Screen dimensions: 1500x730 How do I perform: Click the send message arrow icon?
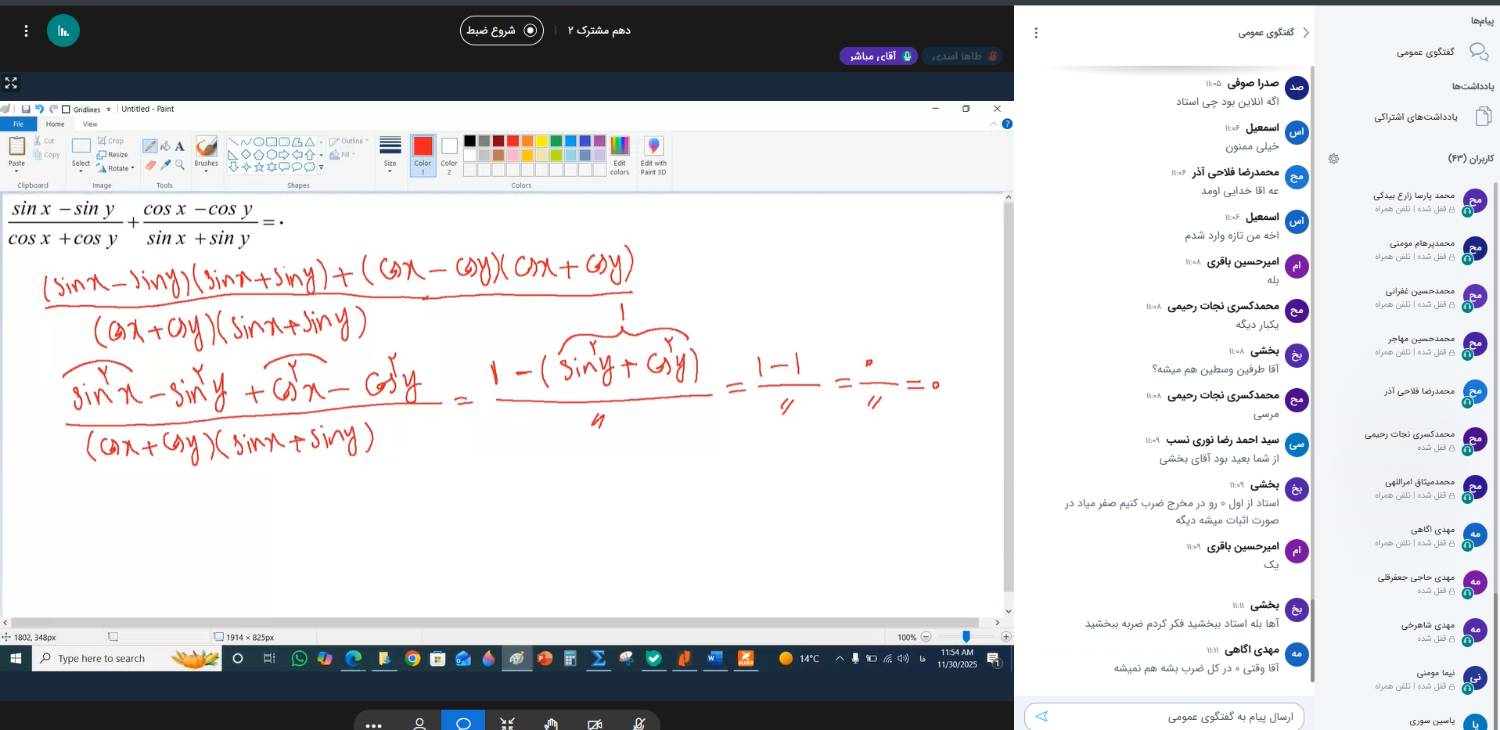[x=1042, y=716]
